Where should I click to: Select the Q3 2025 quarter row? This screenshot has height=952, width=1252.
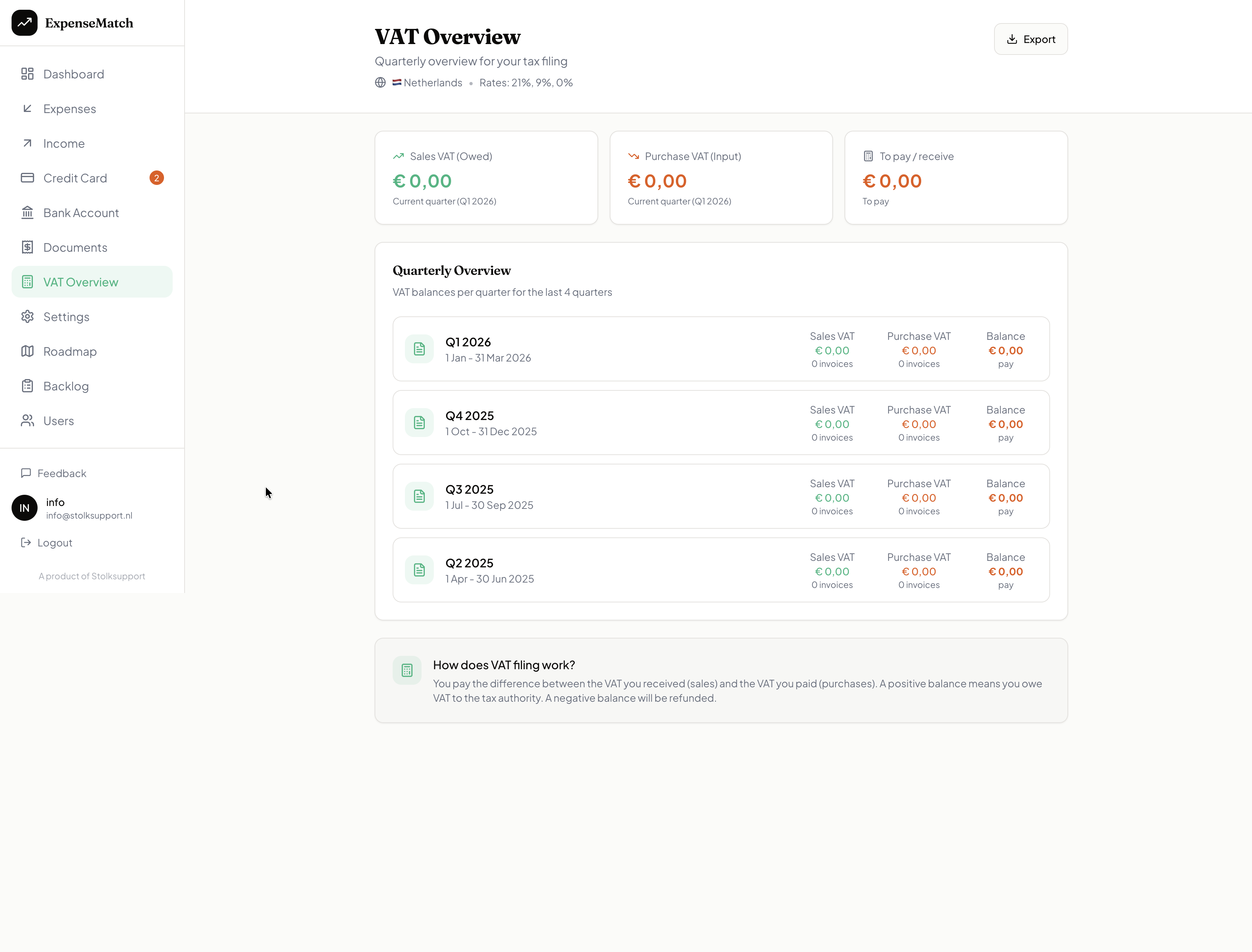click(721, 496)
